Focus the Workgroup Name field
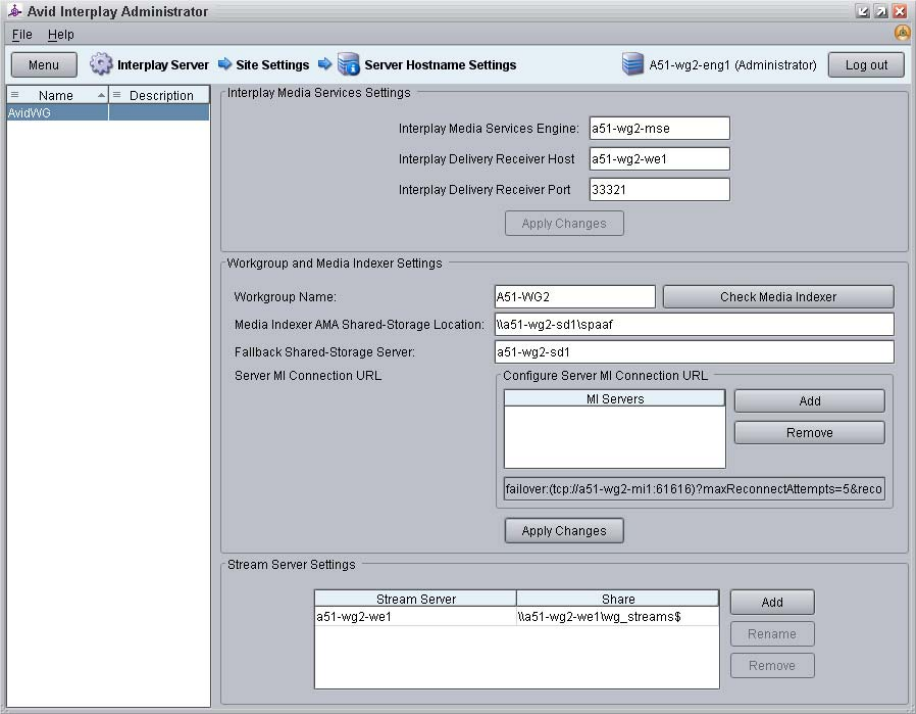 (574, 297)
